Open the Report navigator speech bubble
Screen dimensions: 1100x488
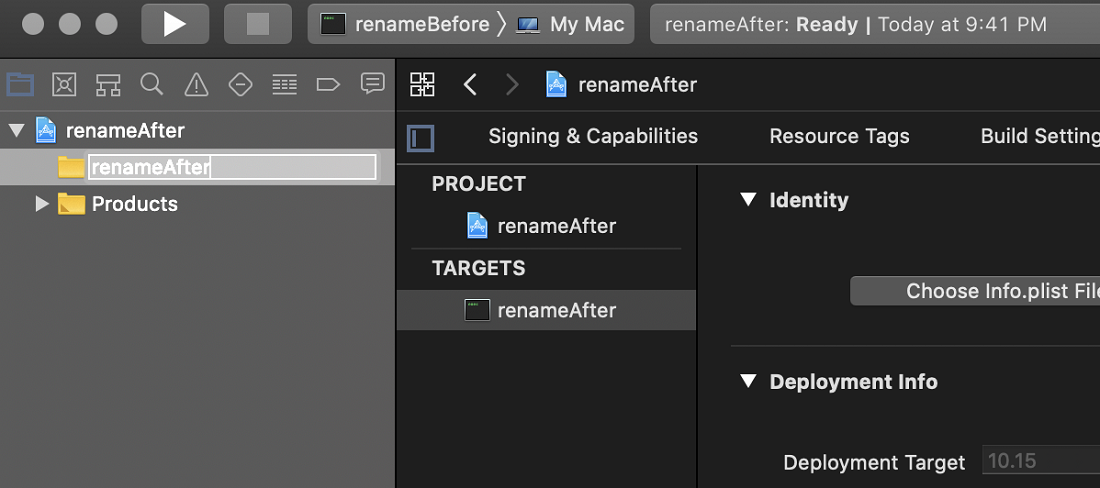(373, 84)
